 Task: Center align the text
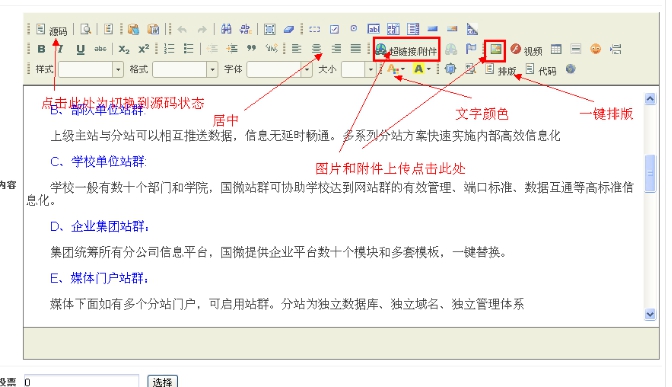(x=316, y=48)
